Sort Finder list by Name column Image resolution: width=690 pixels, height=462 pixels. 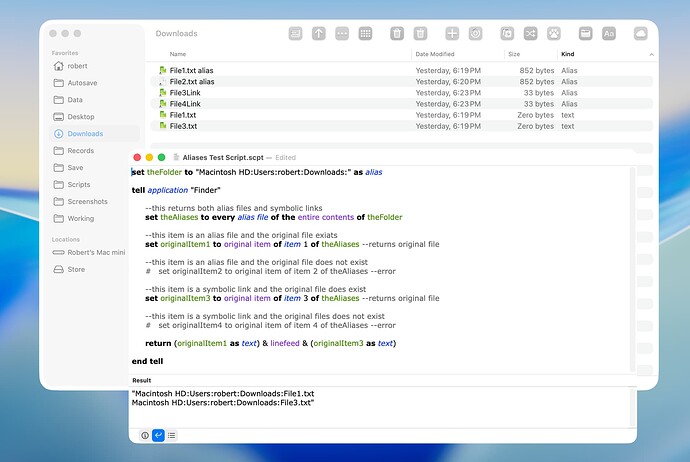178,54
